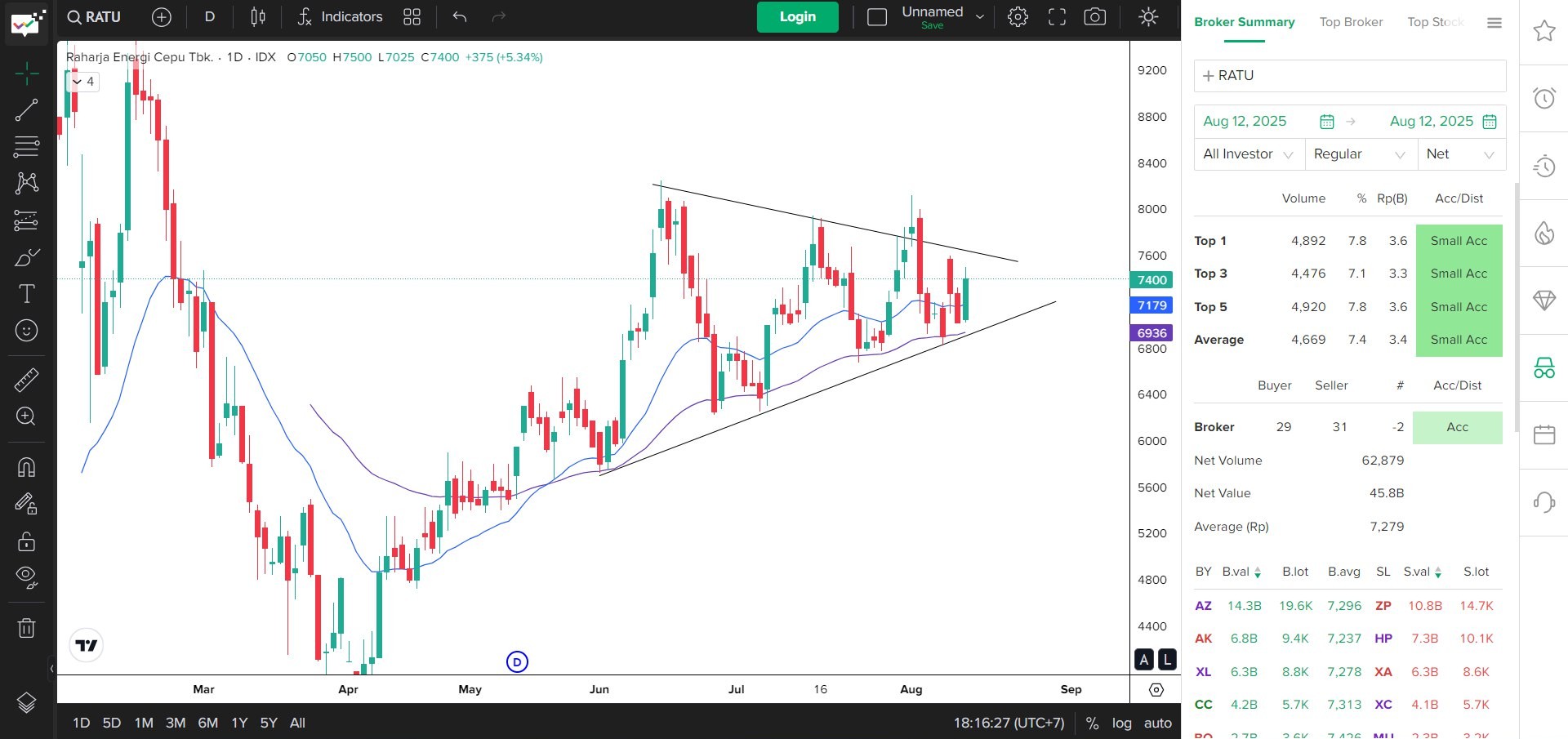Toggle lock all drawing tools
This screenshot has height=739, width=1568.
click(26, 541)
